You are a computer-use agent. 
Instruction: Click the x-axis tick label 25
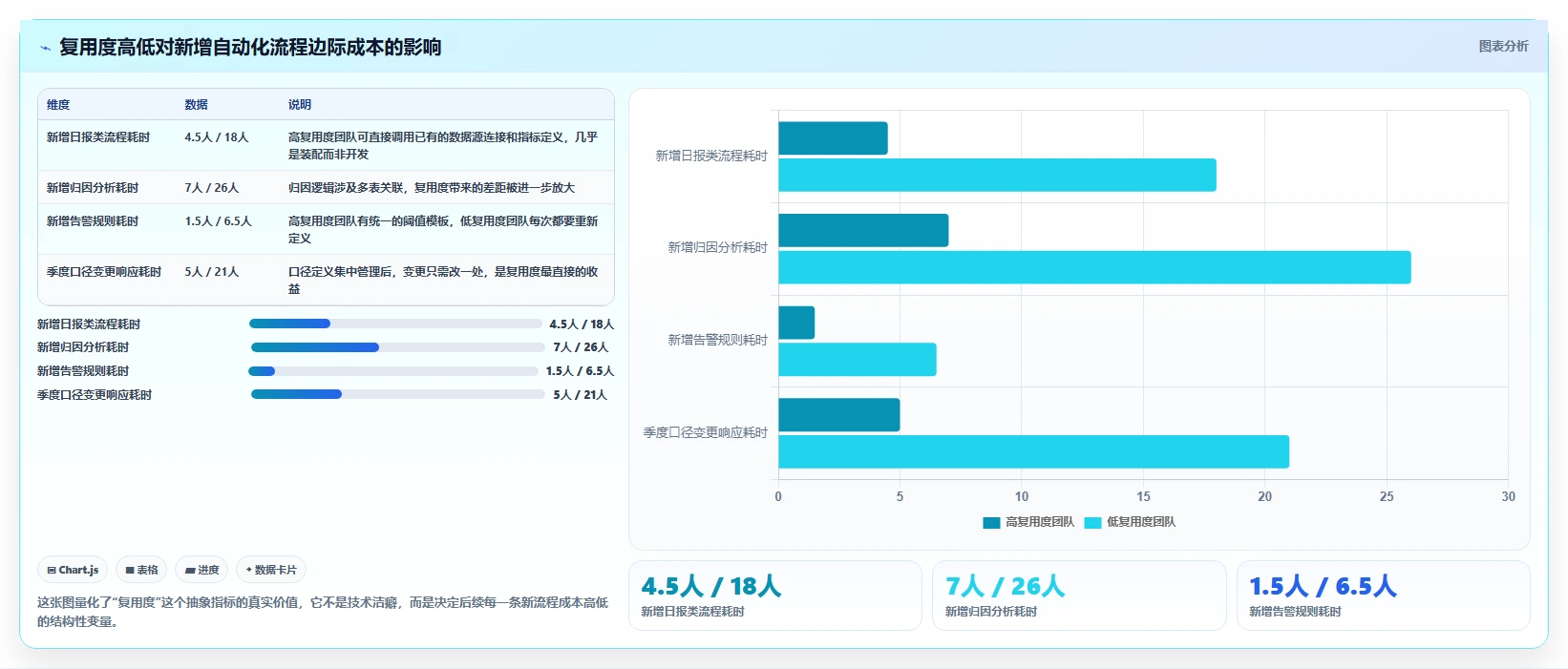pos(1387,496)
